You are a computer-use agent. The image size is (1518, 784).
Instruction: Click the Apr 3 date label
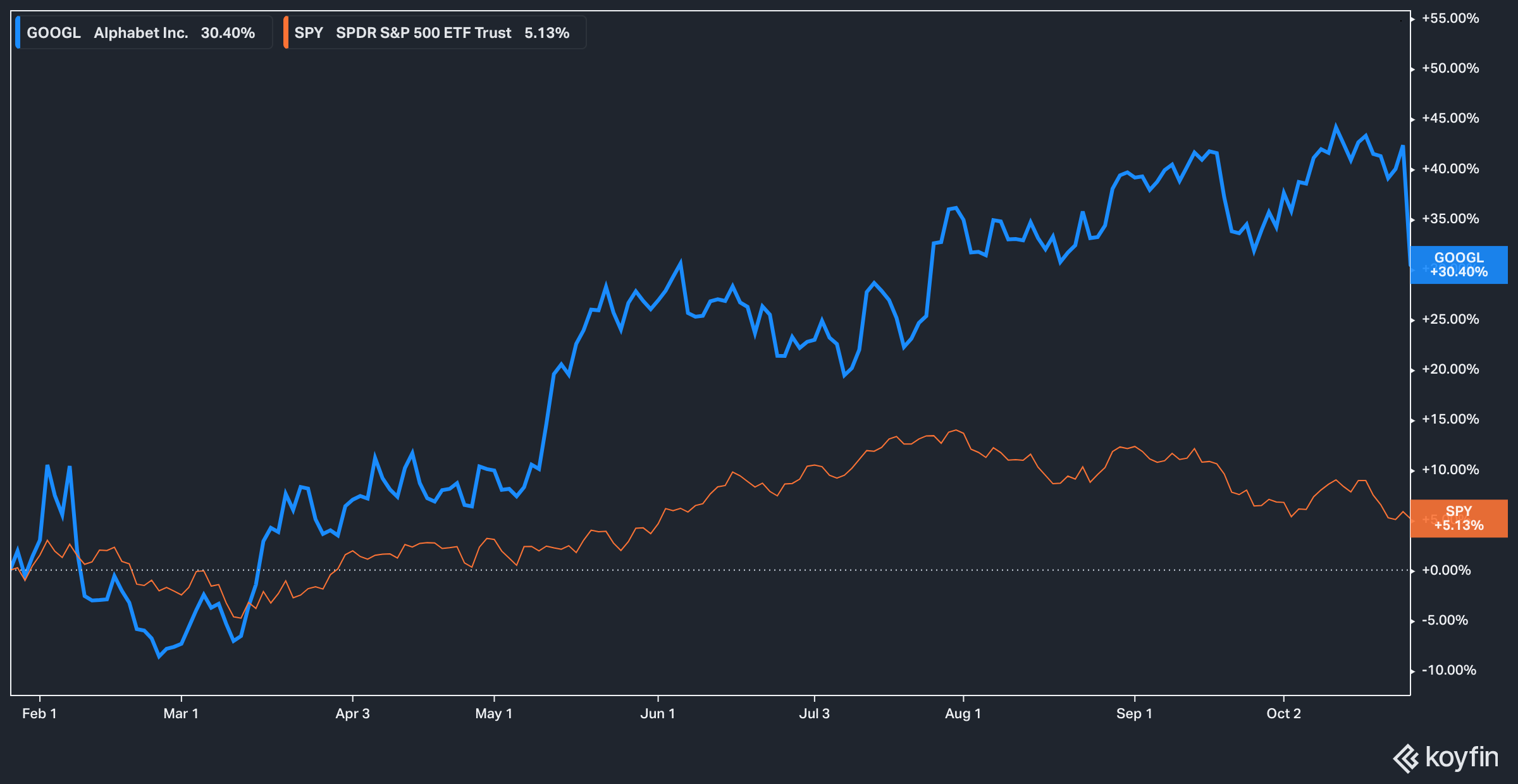[352, 714]
